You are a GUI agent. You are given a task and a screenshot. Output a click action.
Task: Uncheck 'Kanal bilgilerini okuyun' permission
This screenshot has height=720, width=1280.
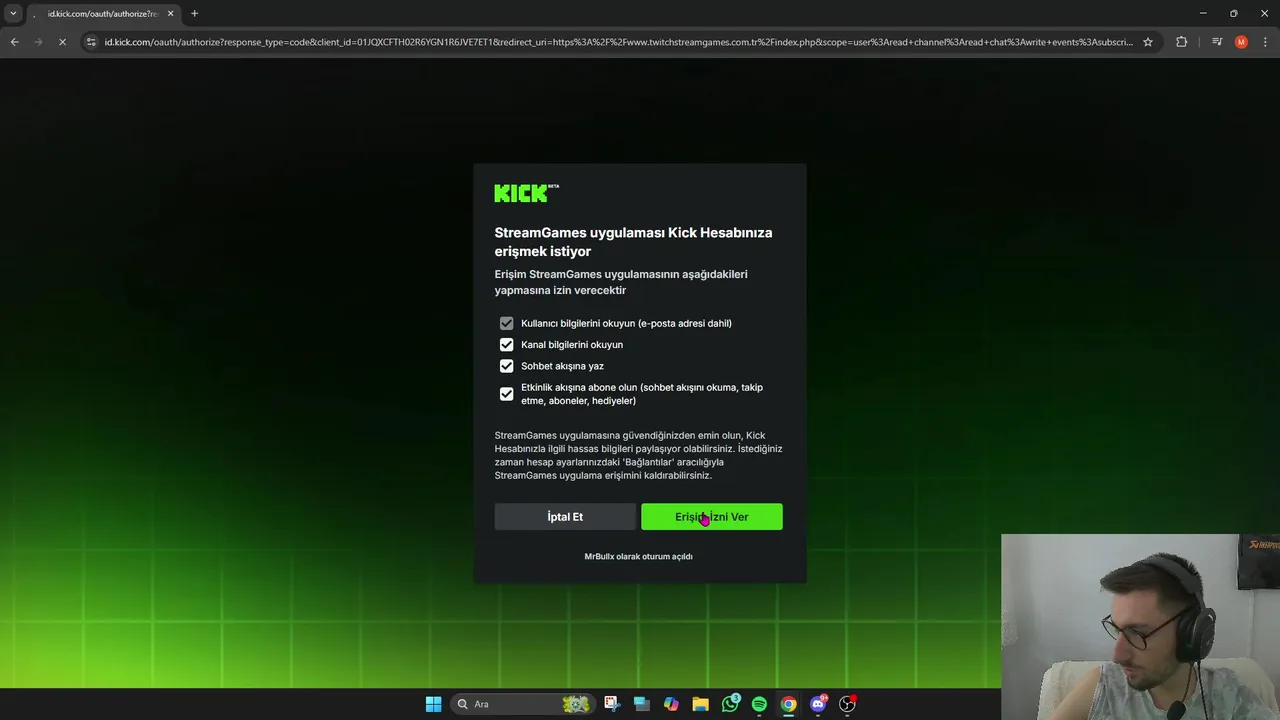[x=506, y=344]
